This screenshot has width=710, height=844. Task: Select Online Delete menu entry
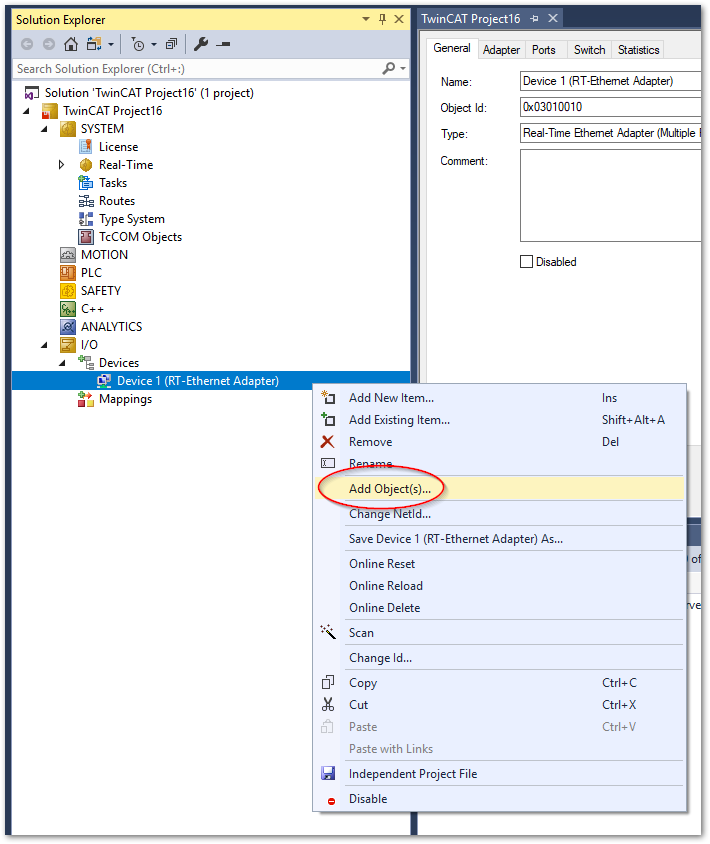point(500,608)
